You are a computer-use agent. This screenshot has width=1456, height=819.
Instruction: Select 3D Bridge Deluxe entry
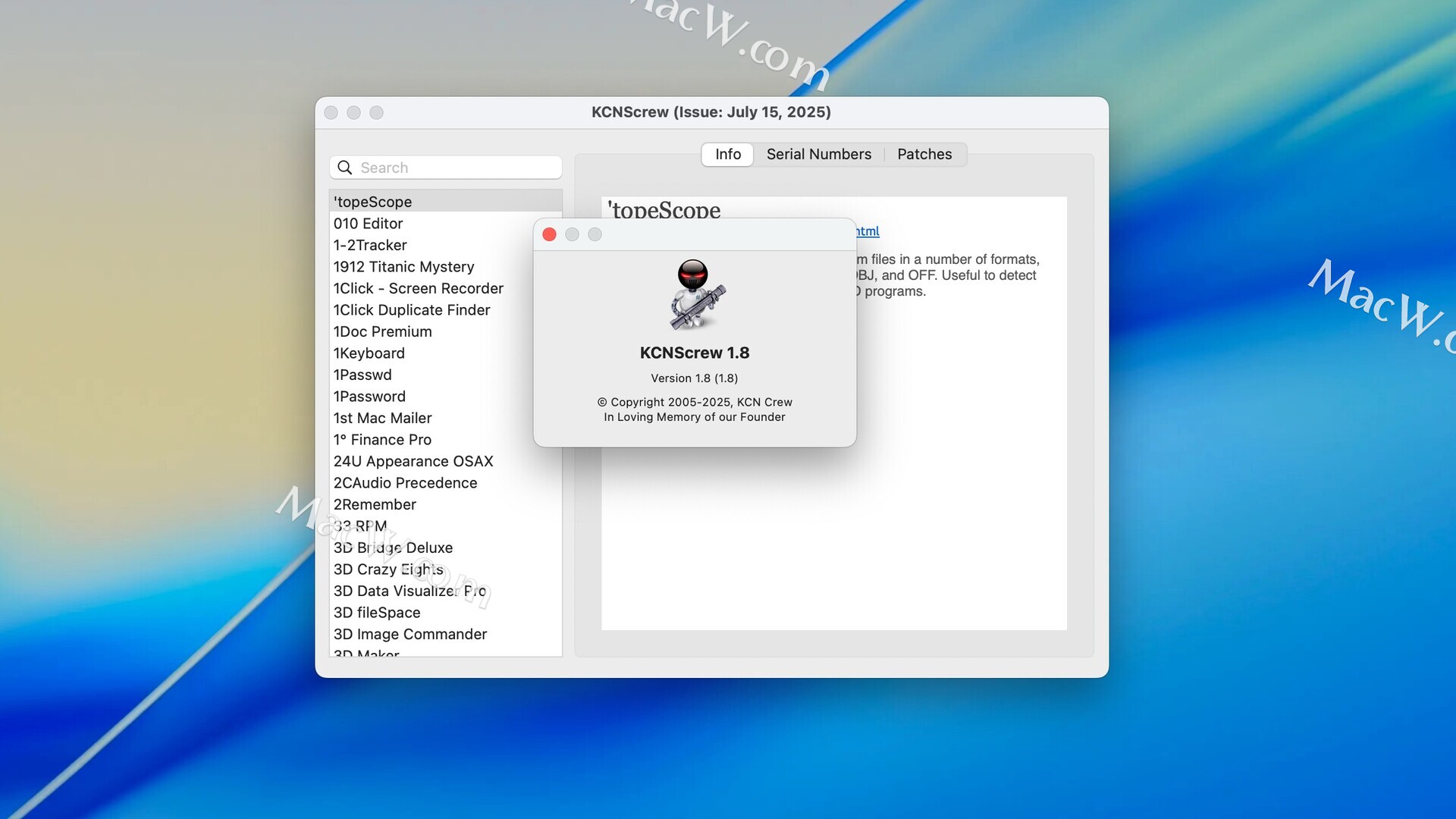coord(446,548)
